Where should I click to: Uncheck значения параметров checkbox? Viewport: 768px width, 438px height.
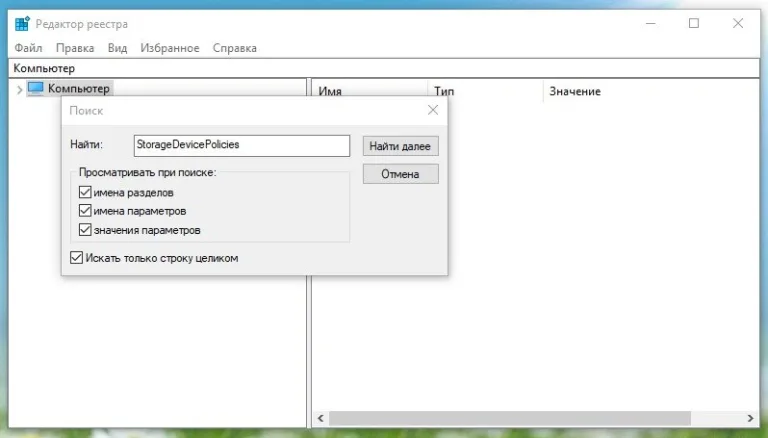pos(85,229)
